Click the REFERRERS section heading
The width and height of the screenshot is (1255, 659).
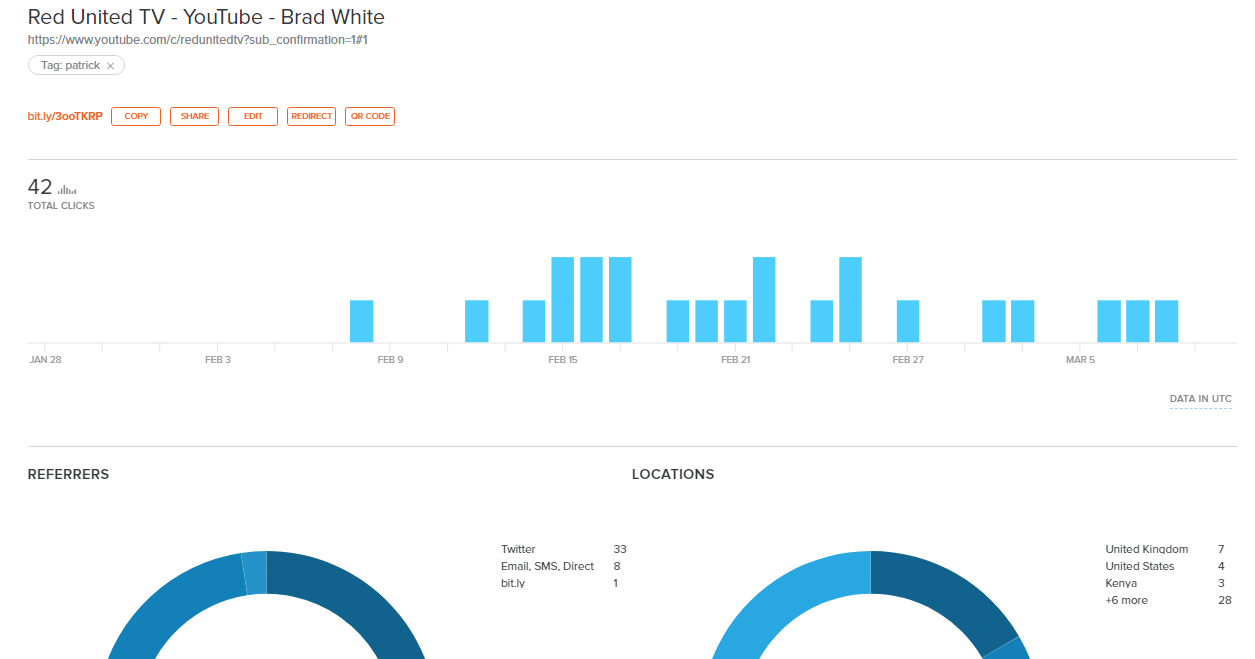pos(69,474)
